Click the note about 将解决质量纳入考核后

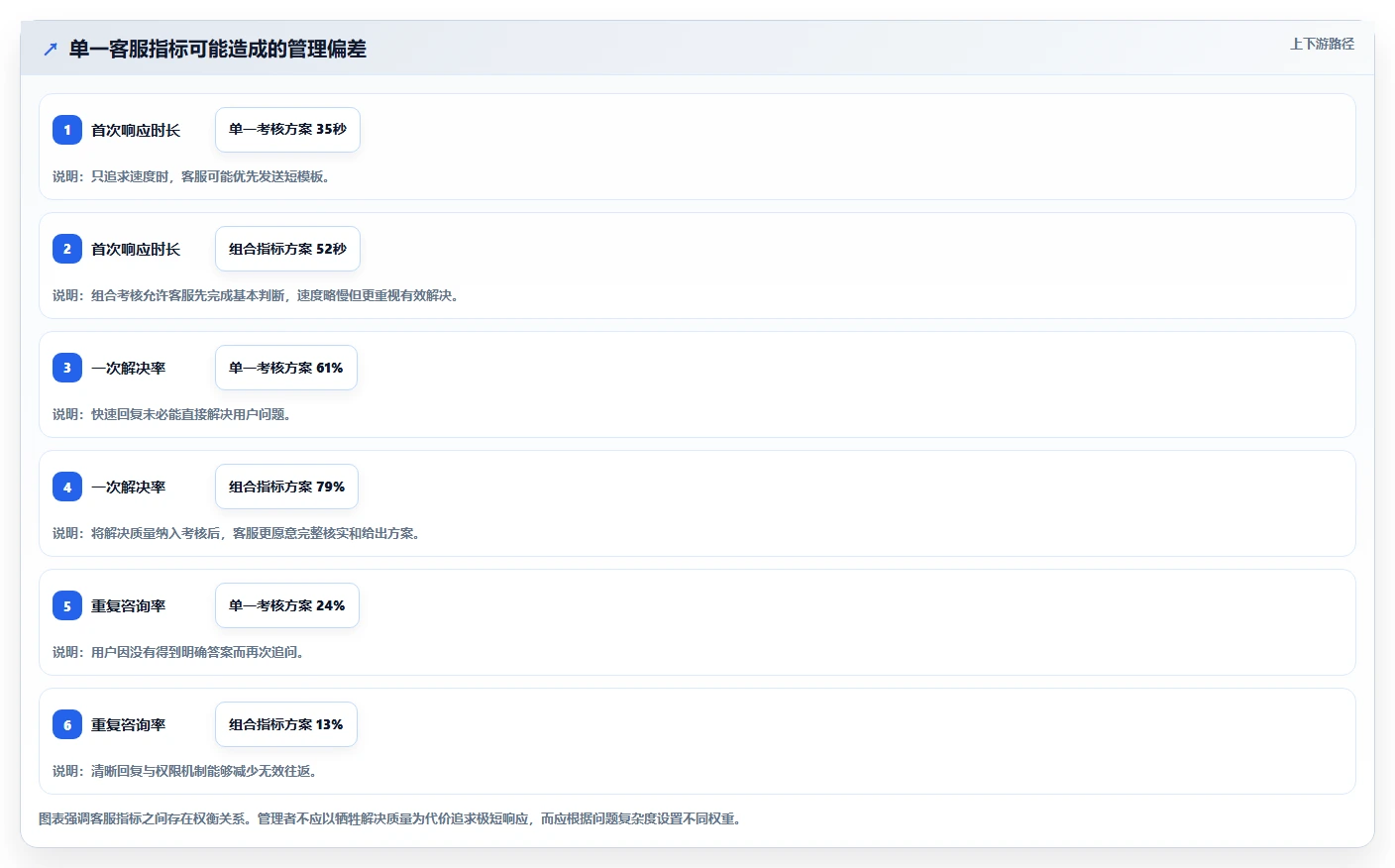coord(237,533)
